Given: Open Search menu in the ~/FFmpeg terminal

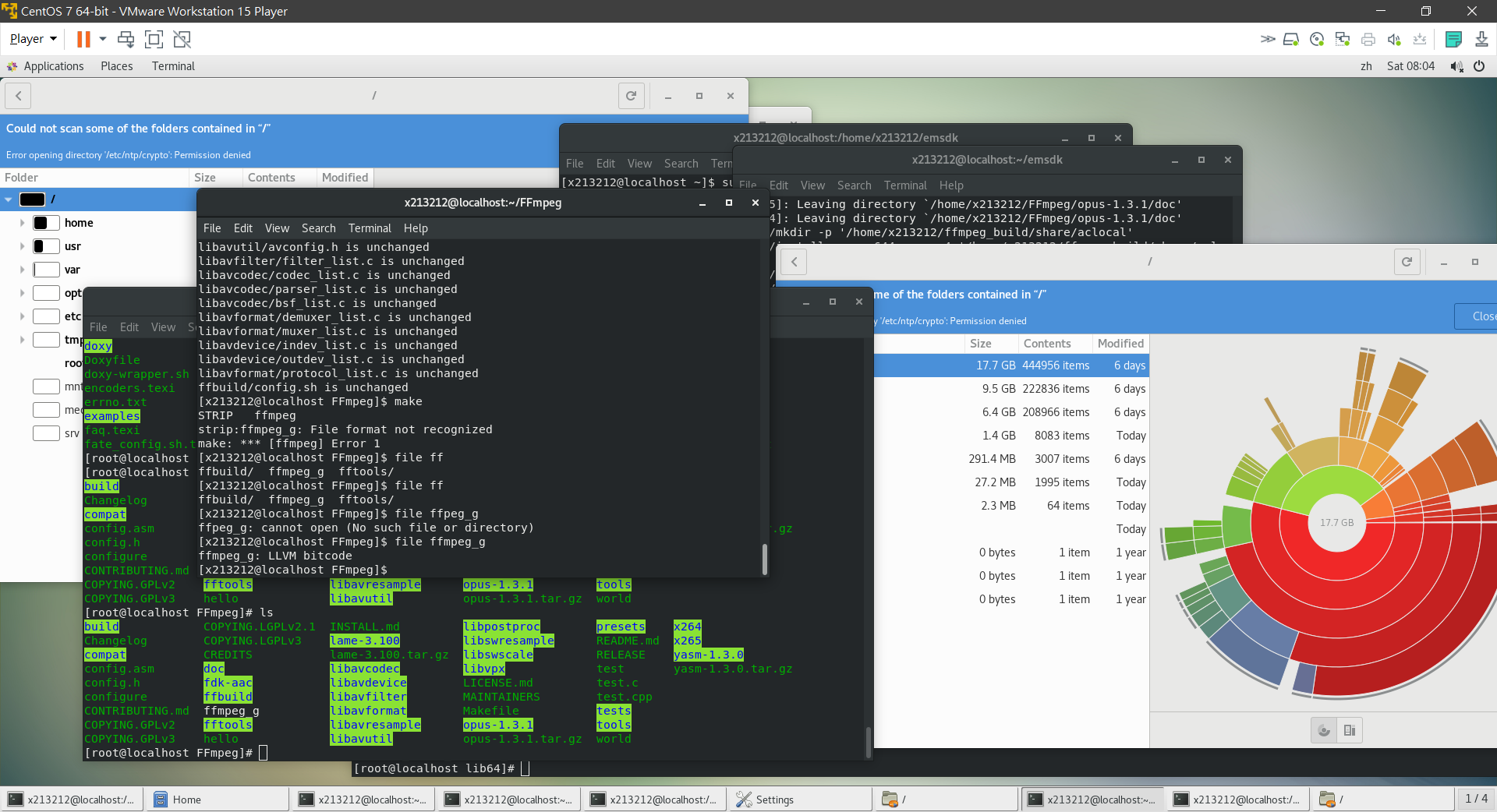Looking at the screenshot, I should [319, 228].
